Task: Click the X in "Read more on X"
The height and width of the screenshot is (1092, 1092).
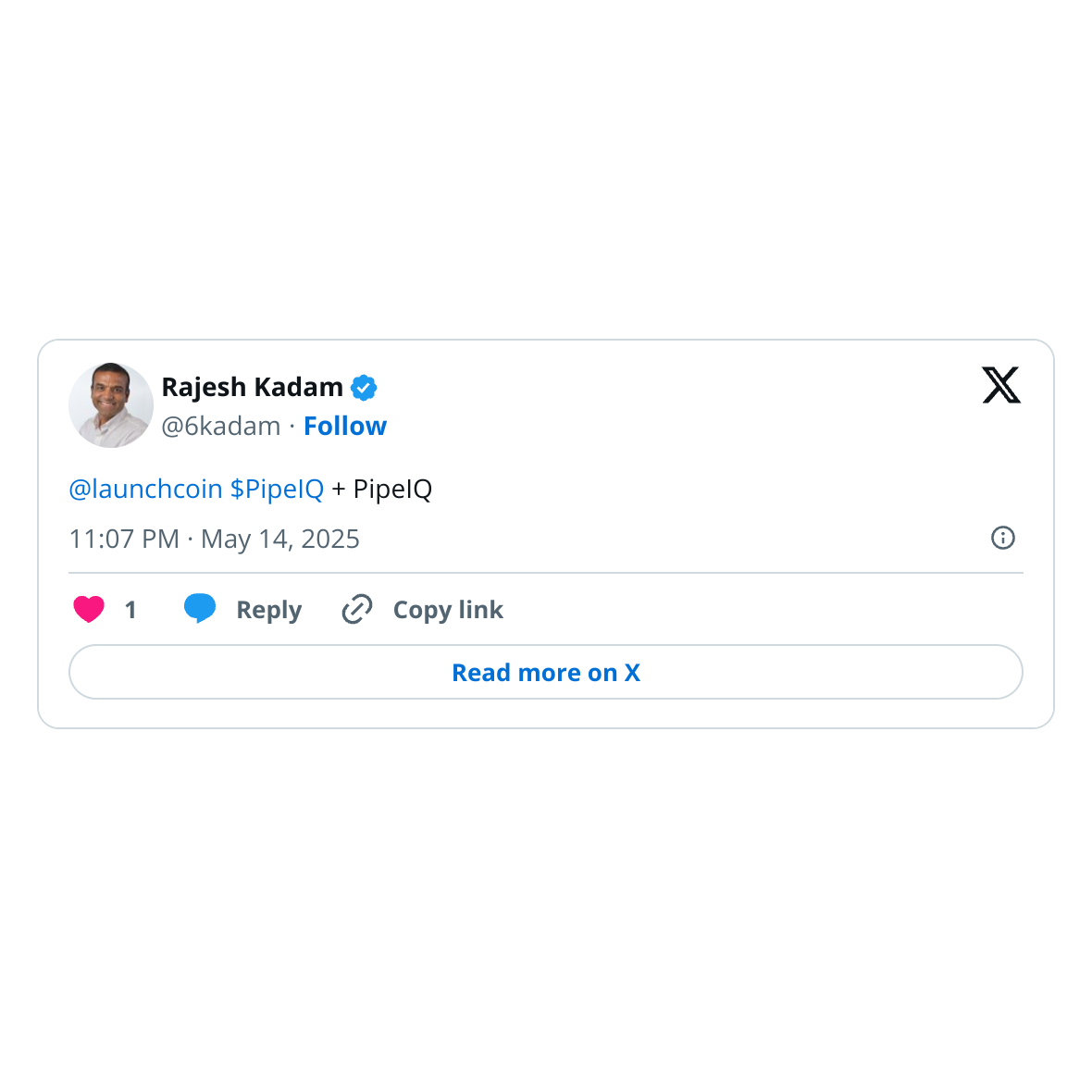Action: coord(632,673)
